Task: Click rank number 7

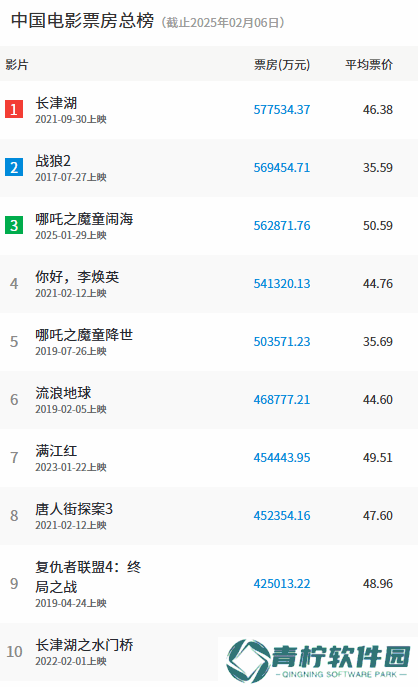Action: tap(14, 457)
